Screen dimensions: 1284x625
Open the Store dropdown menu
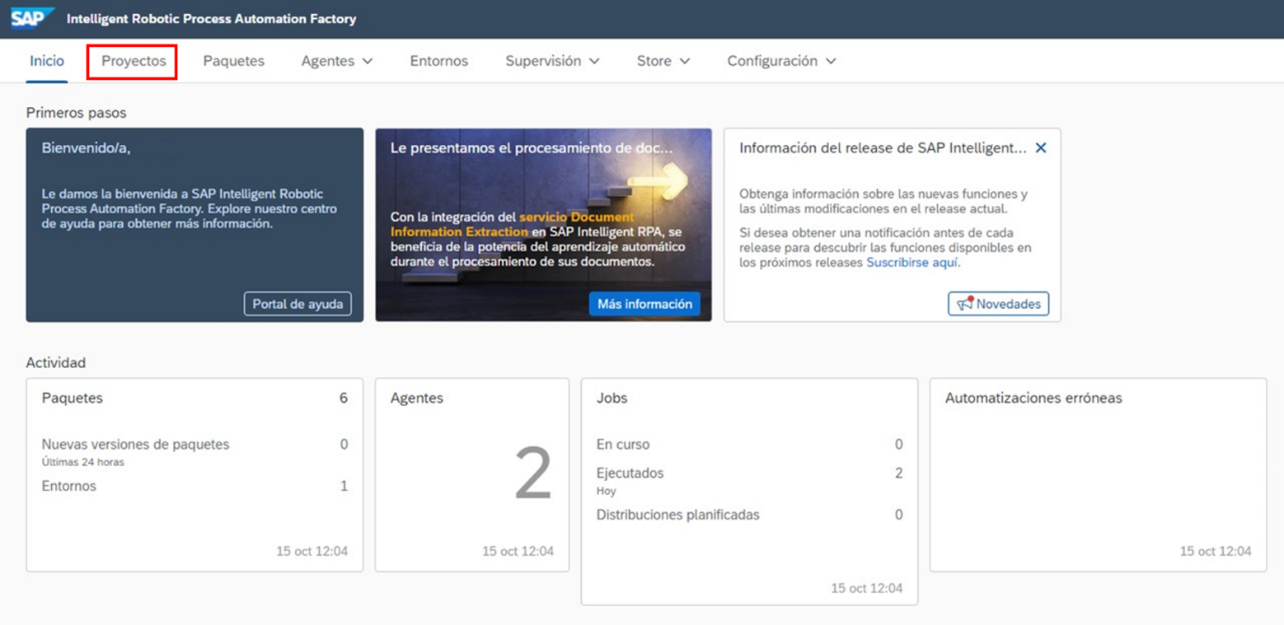click(x=664, y=61)
